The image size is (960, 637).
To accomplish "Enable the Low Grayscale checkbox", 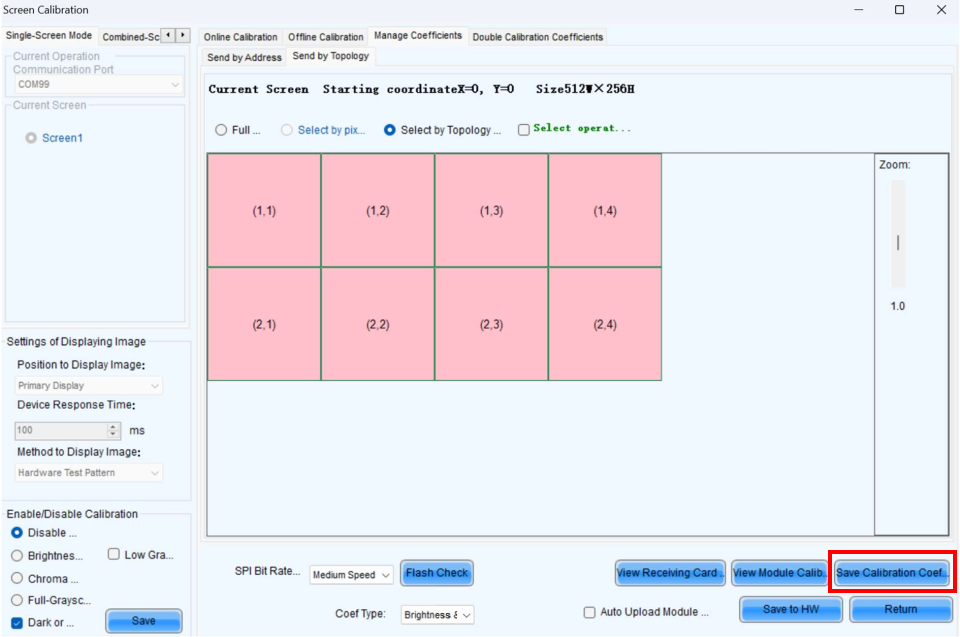I will tap(114, 555).
